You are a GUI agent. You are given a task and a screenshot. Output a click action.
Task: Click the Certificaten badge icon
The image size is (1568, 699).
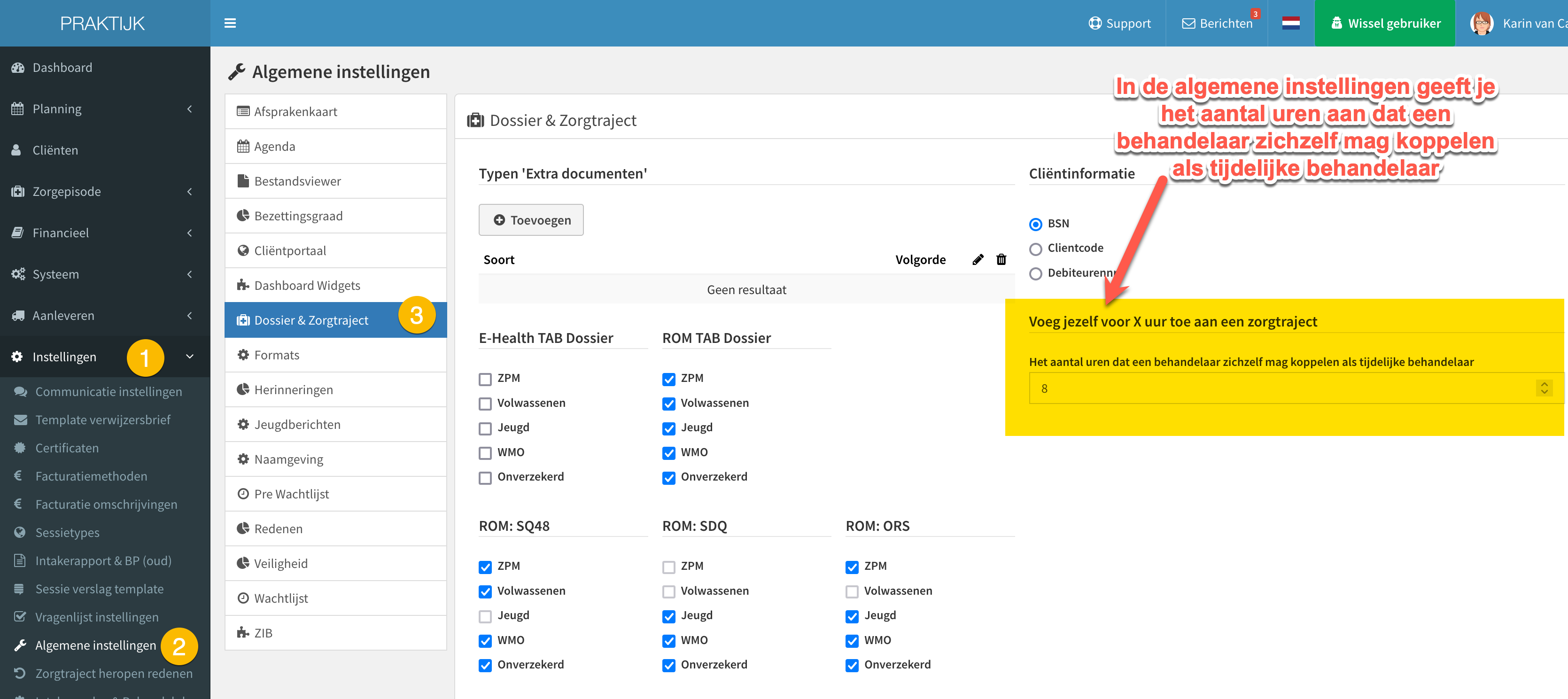(x=20, y=448)
